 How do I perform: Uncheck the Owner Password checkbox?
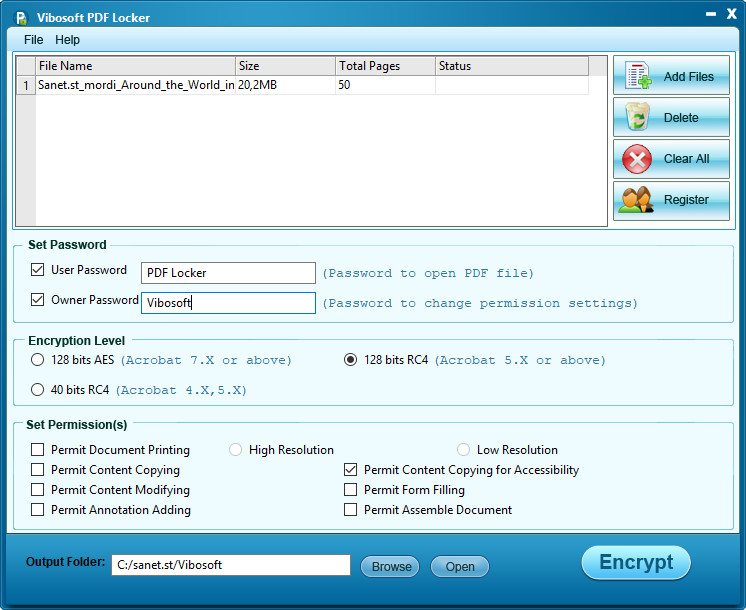point(37,300)
